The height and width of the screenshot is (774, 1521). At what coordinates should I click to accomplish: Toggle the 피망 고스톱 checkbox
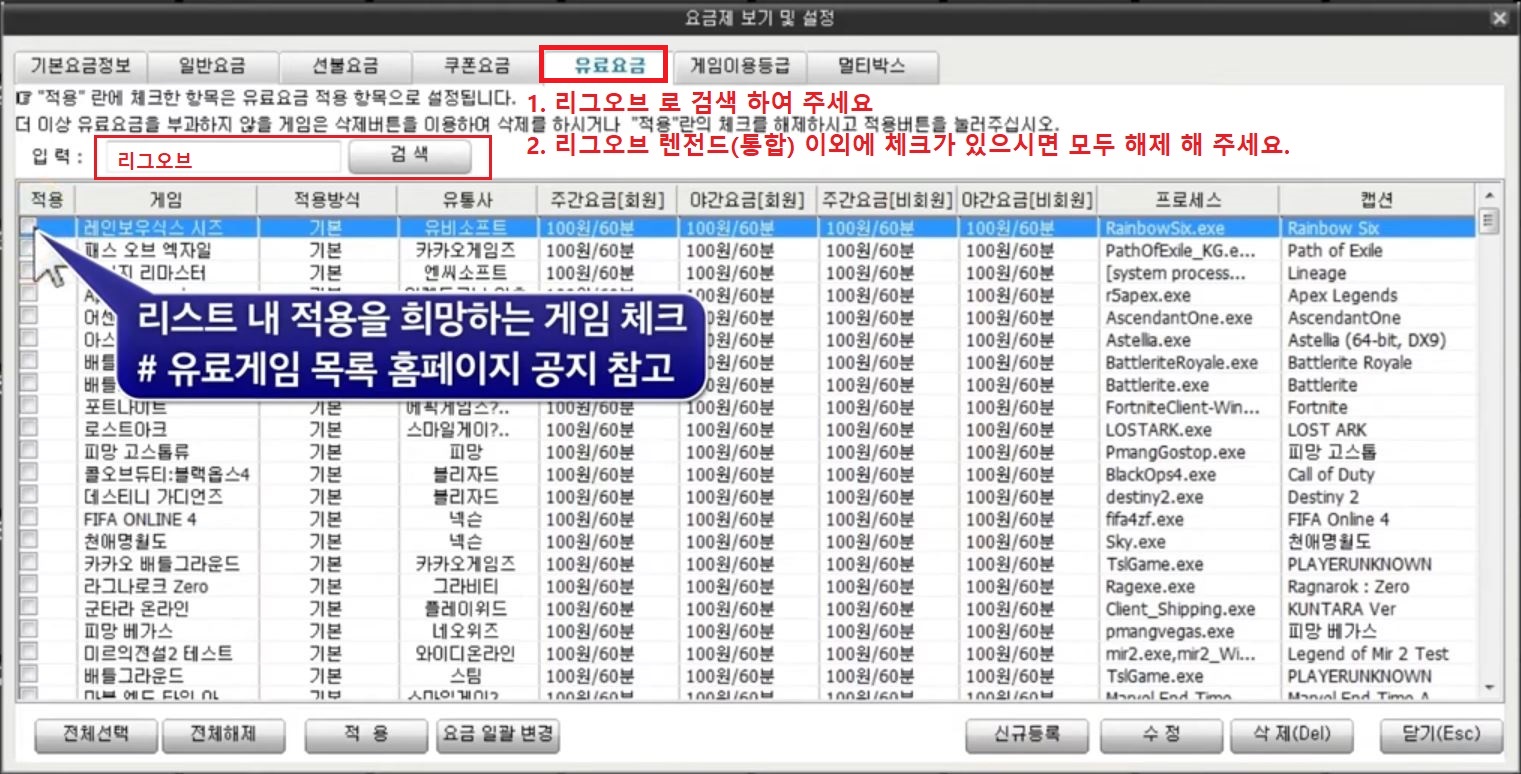point(29,452)
